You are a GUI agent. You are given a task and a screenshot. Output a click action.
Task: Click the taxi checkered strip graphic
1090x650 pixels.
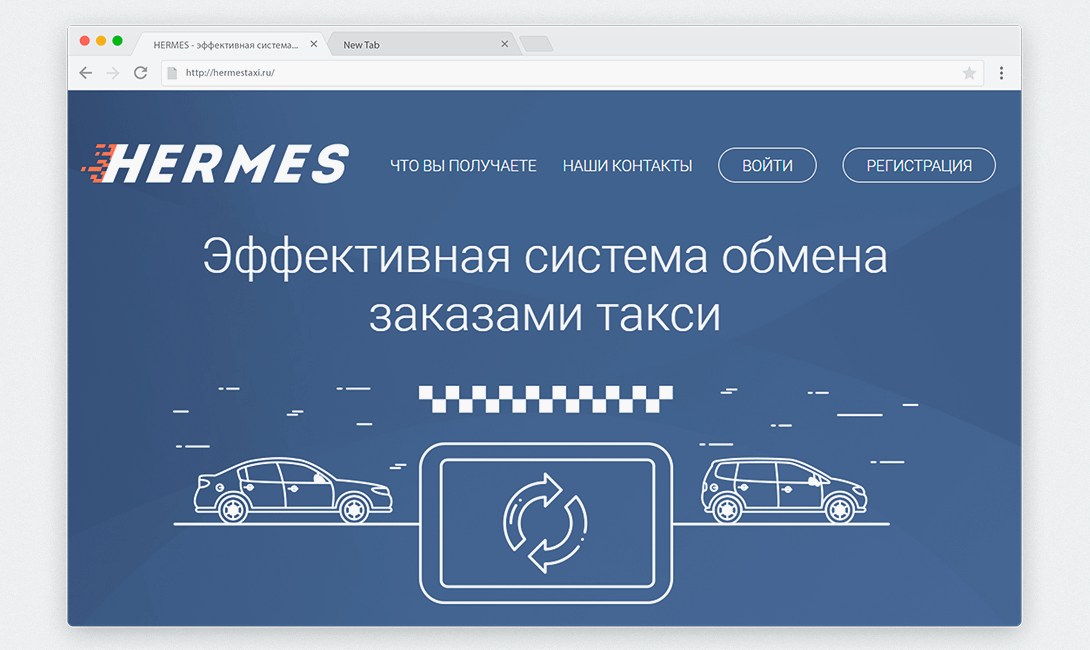click(x=546, y=399)
